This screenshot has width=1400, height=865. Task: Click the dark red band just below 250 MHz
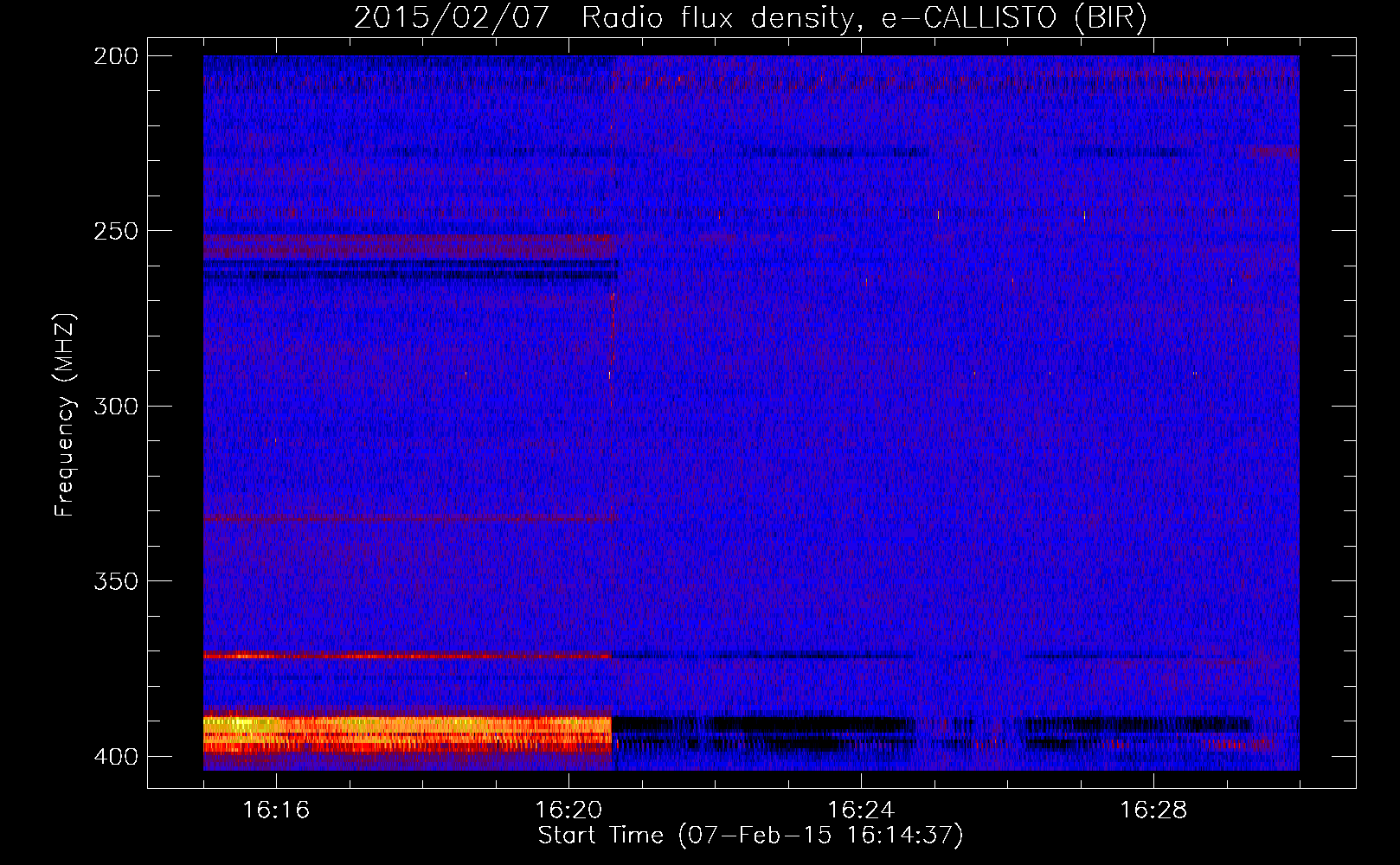[x=408, y=245]
